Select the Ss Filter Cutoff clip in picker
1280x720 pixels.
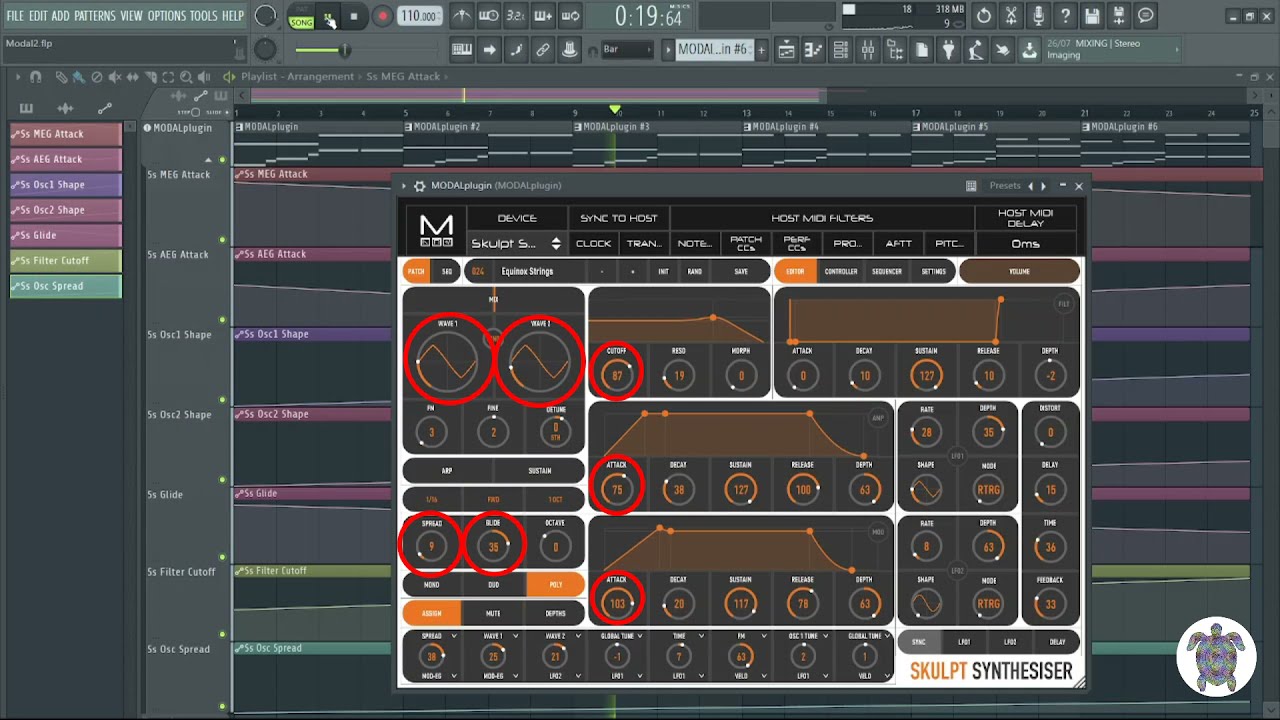pos(66,260)
